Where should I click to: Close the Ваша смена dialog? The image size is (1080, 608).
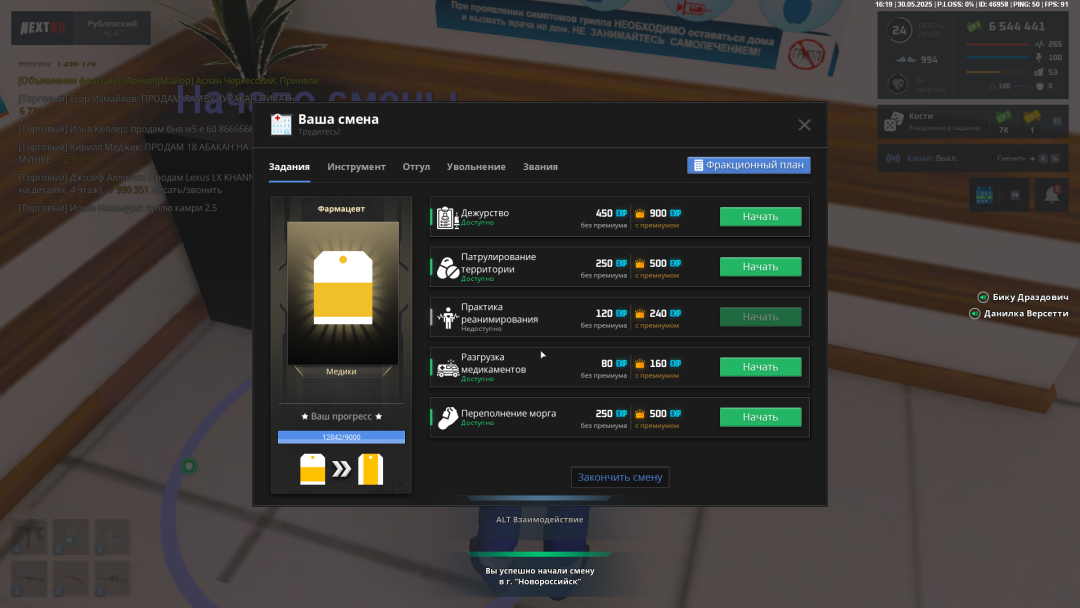(x=804, y=125)
